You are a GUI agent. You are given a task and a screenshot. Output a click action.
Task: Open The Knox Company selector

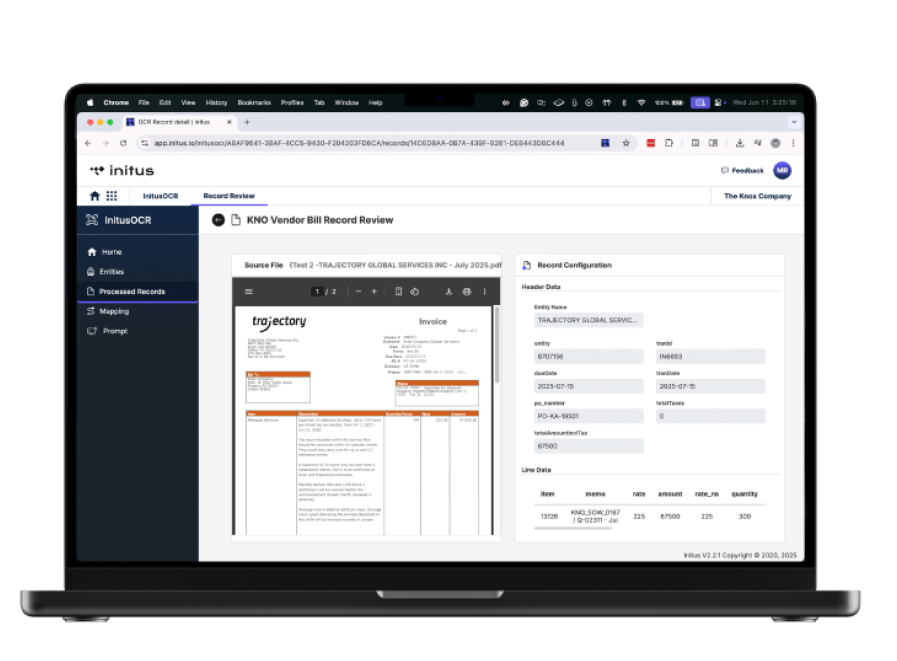[x=757, y=196]
